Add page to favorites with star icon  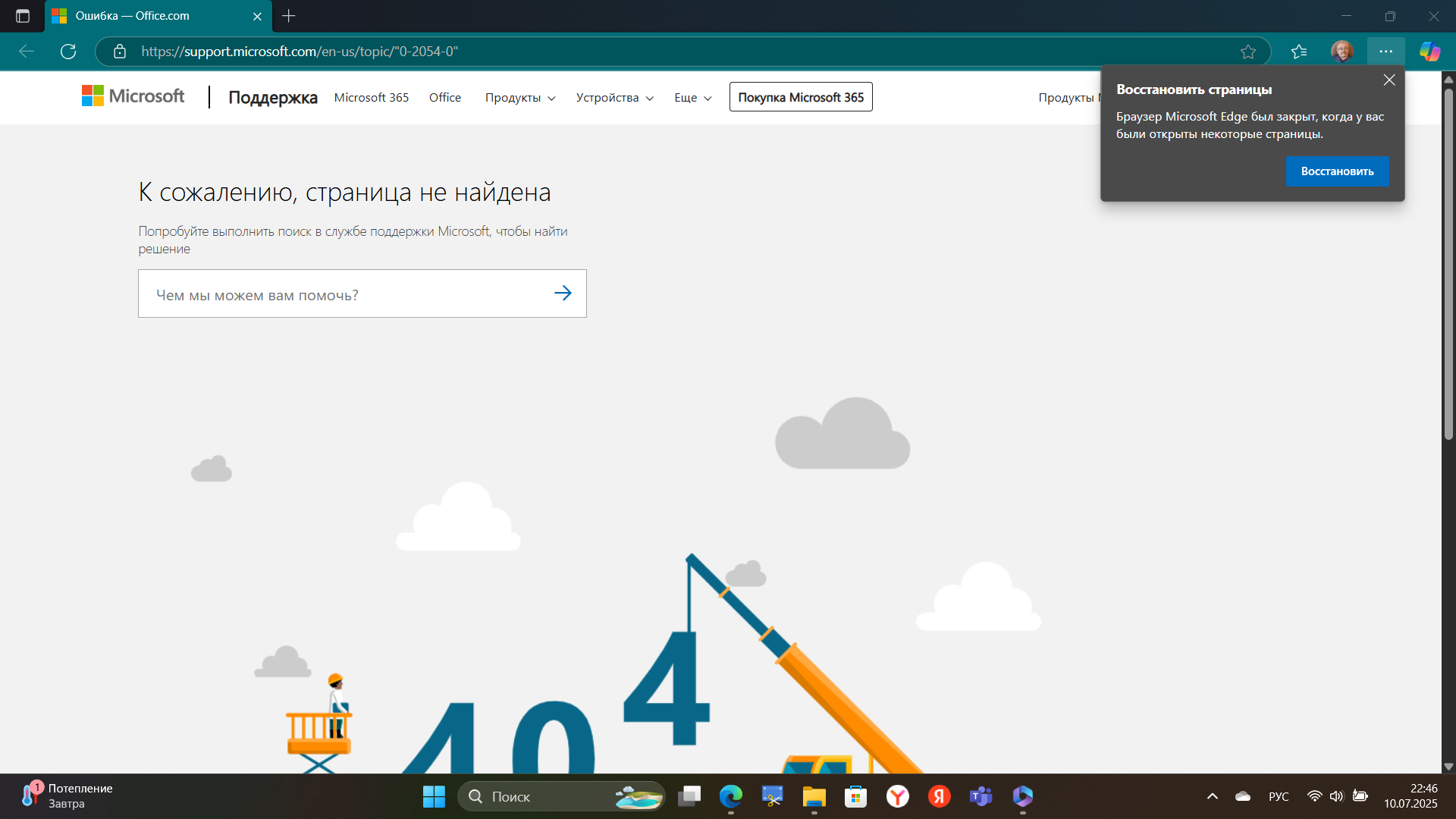coord(1247,52)
